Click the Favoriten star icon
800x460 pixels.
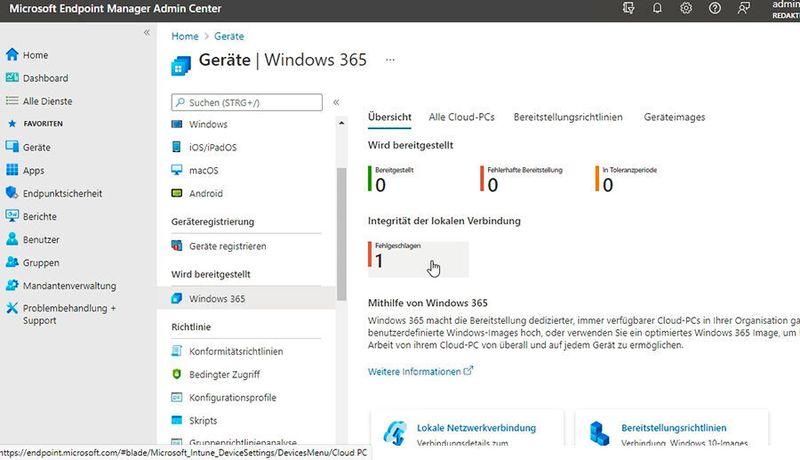(x=12, y=123)
